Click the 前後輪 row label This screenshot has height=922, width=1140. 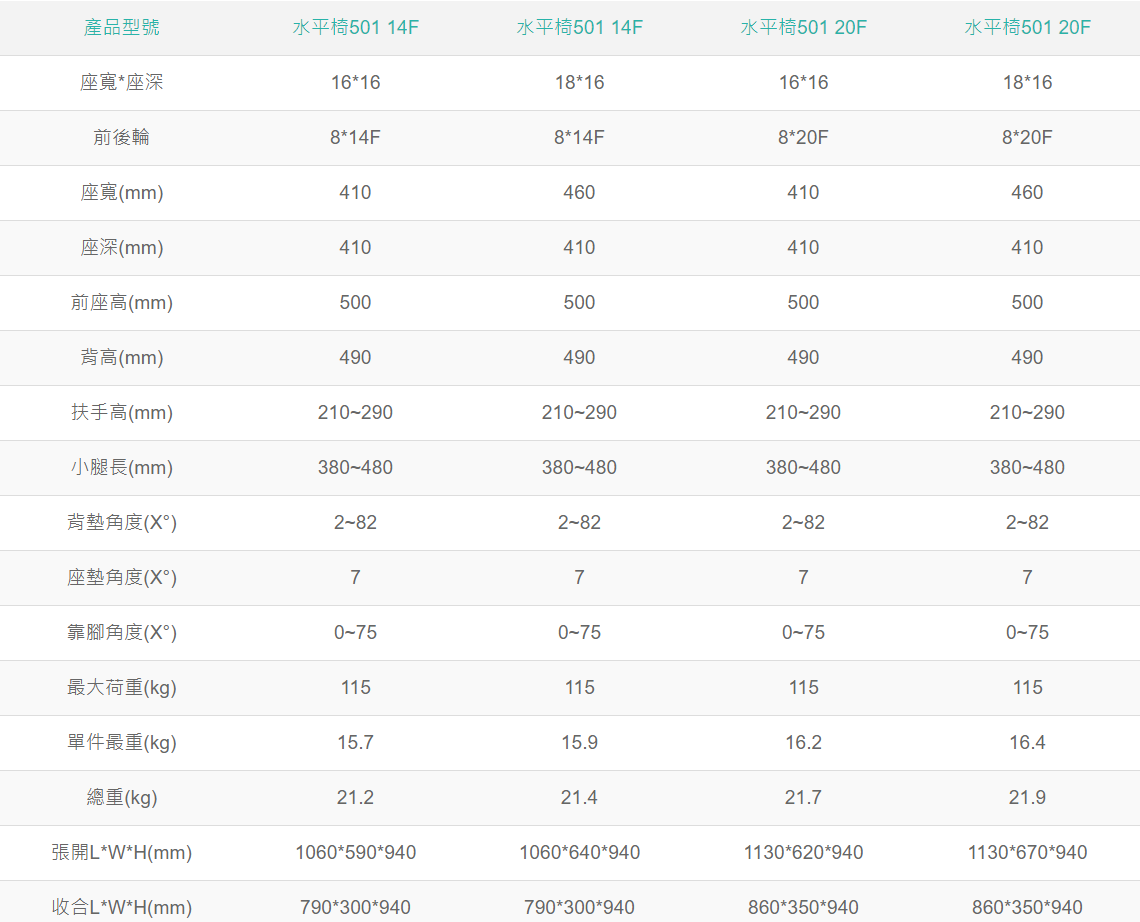coord(121,137)
